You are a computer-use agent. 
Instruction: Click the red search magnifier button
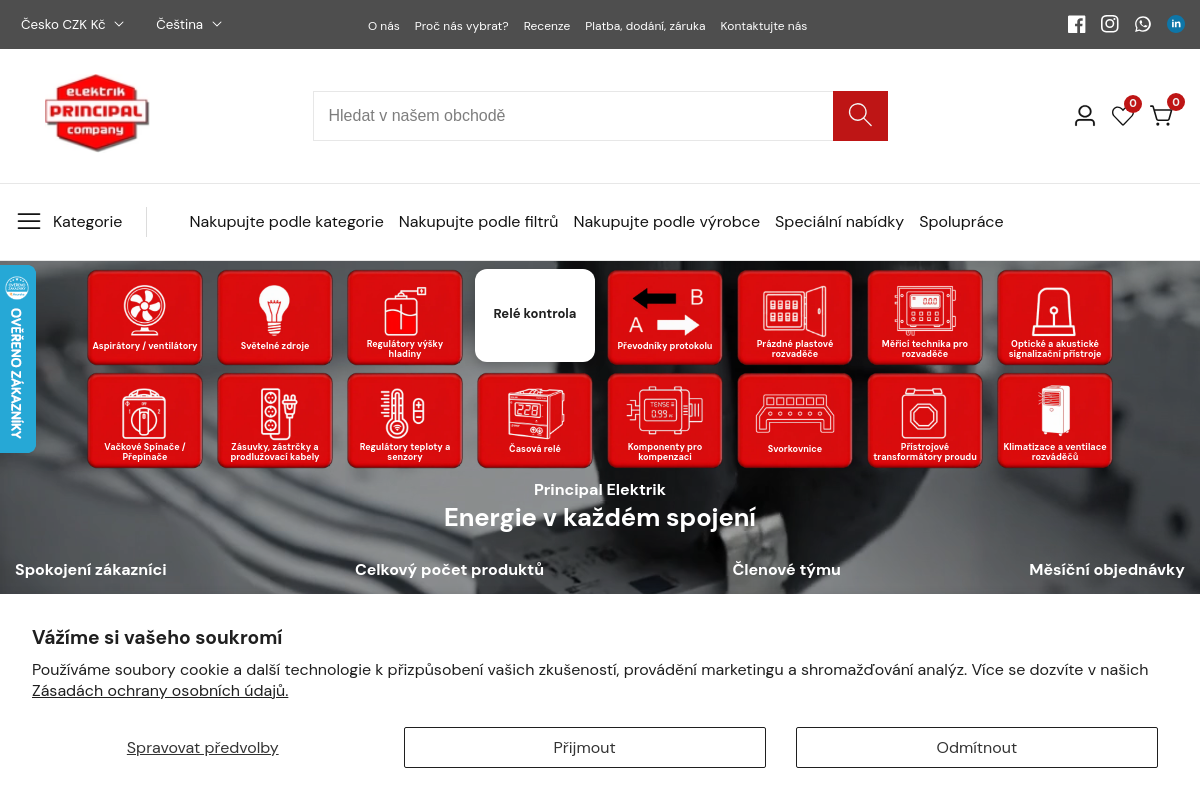[x=860, y=116]
